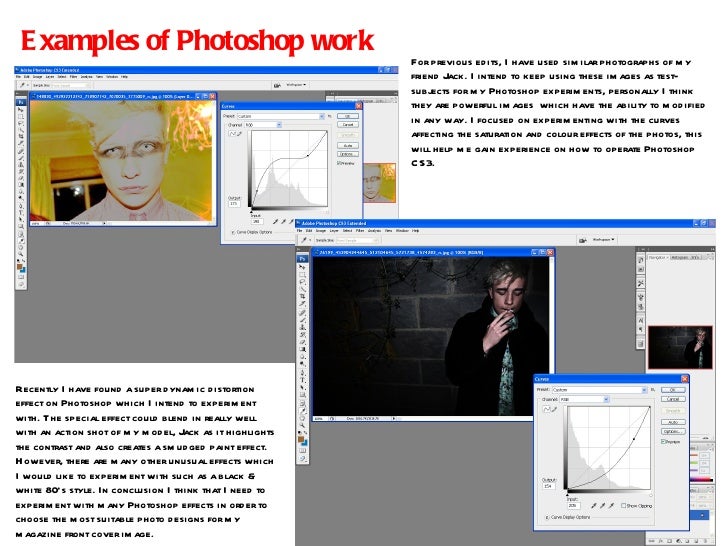Select the Move tool in upper Photoshop toolbox
728x546 pixels.
pyautogui.click(x=20, y=110)
